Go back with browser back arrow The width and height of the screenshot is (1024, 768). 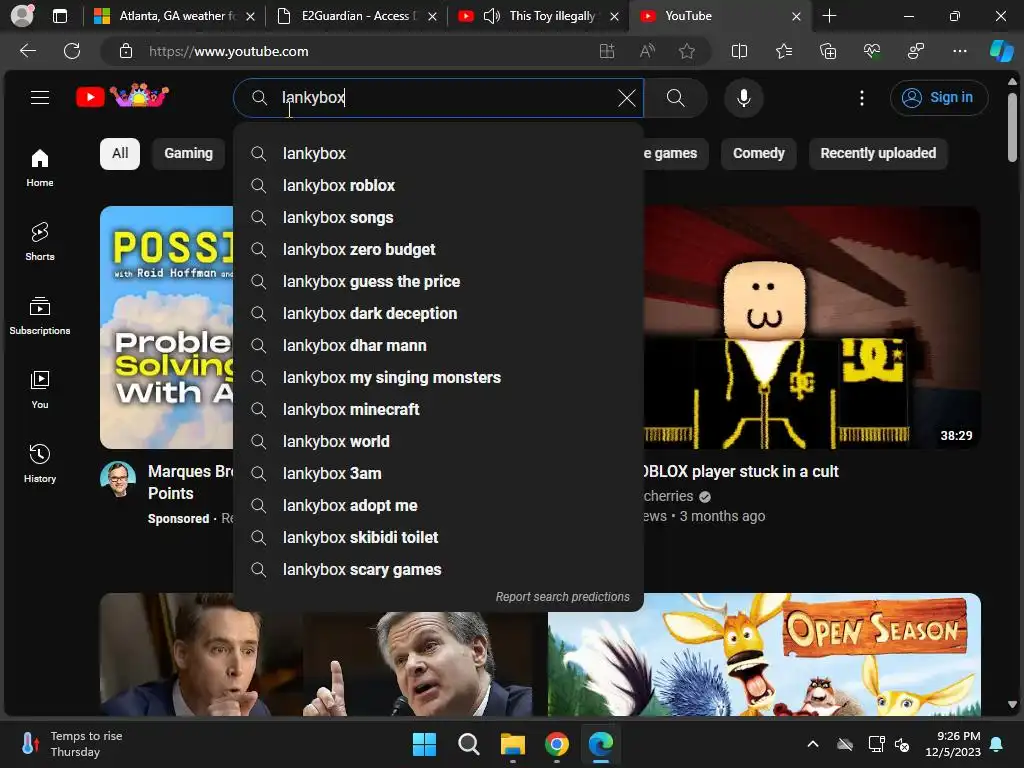[28, 51]
